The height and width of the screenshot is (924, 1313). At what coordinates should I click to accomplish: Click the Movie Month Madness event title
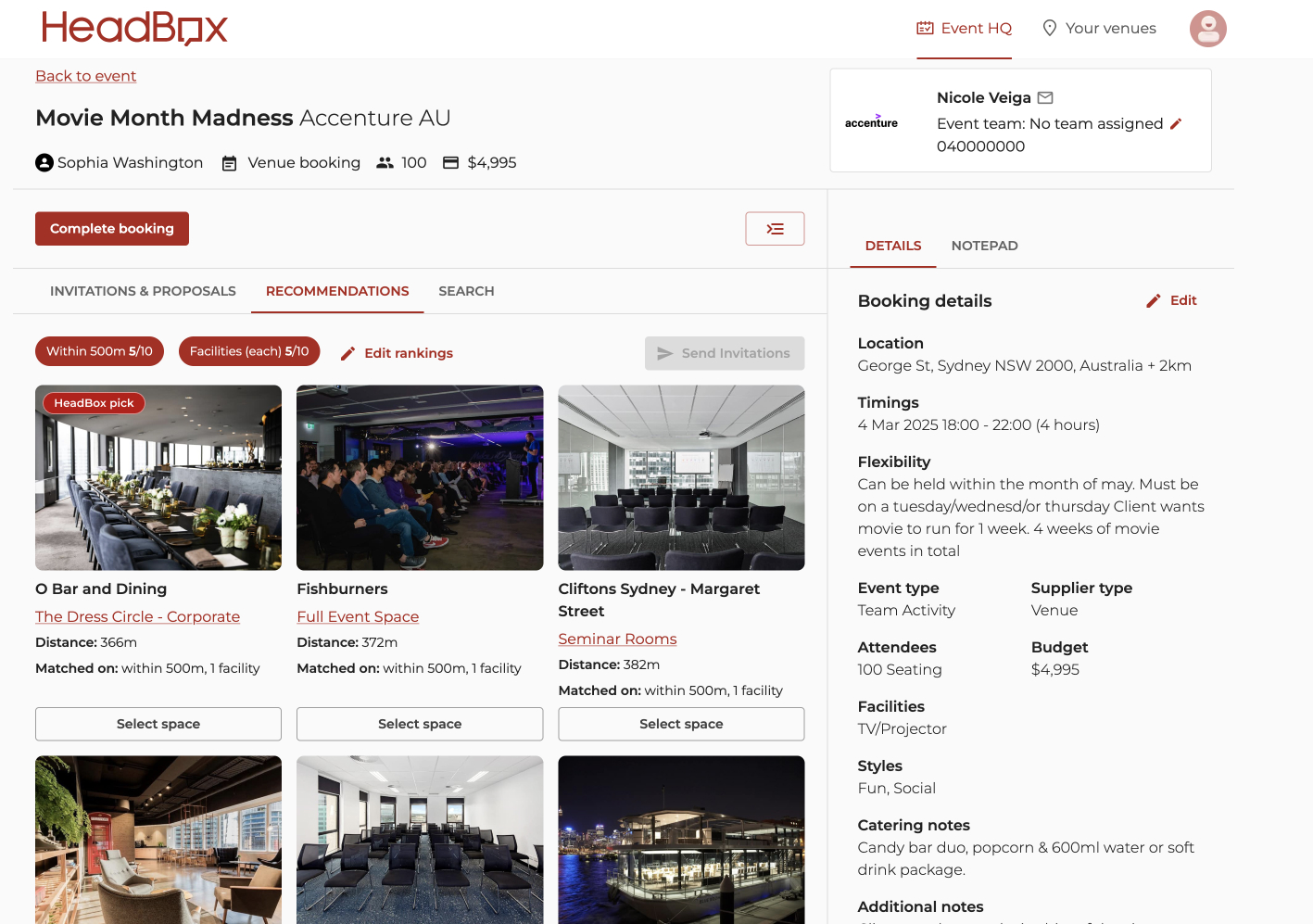click(x=164, y=118)
